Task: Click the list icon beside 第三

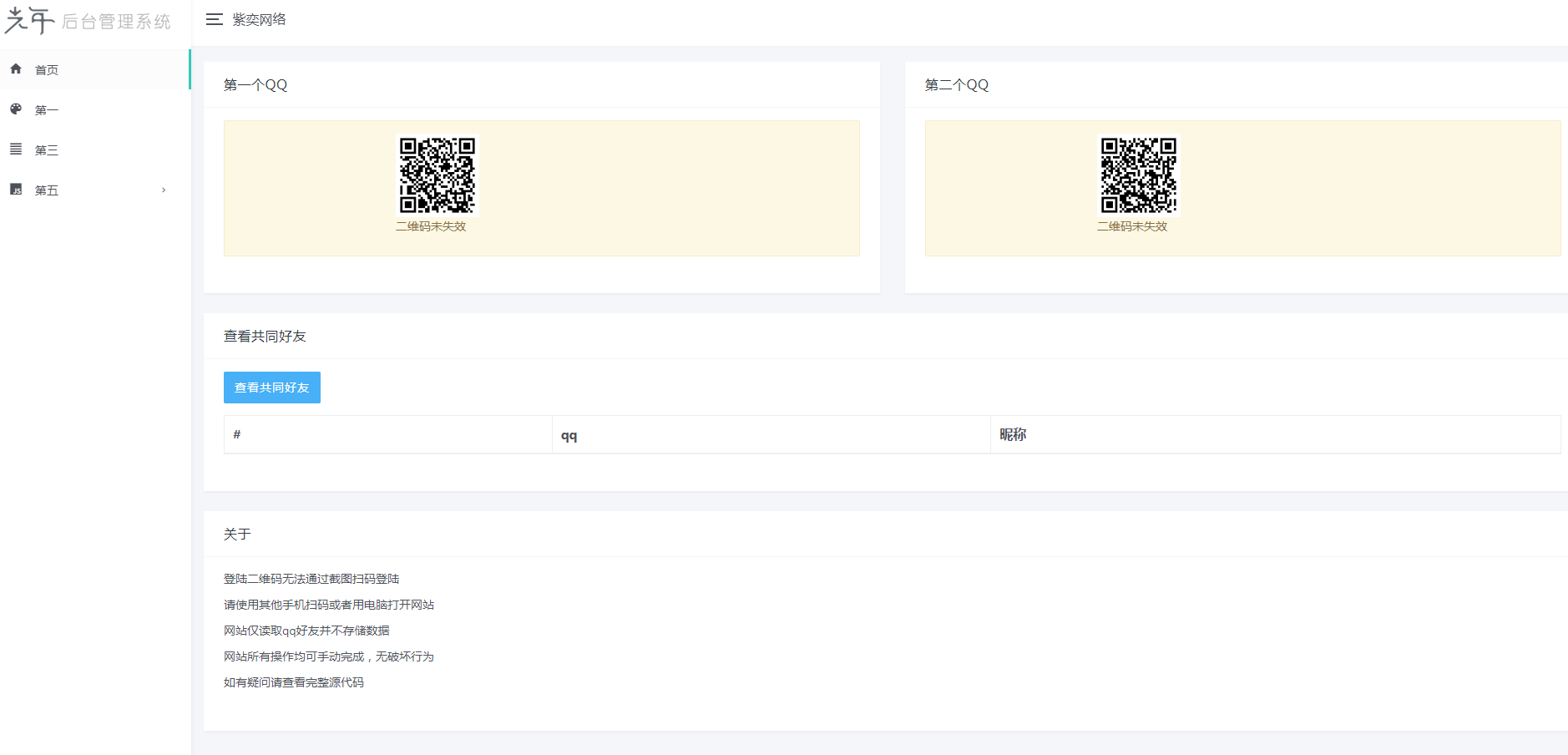Action: (x=16, y=149)
